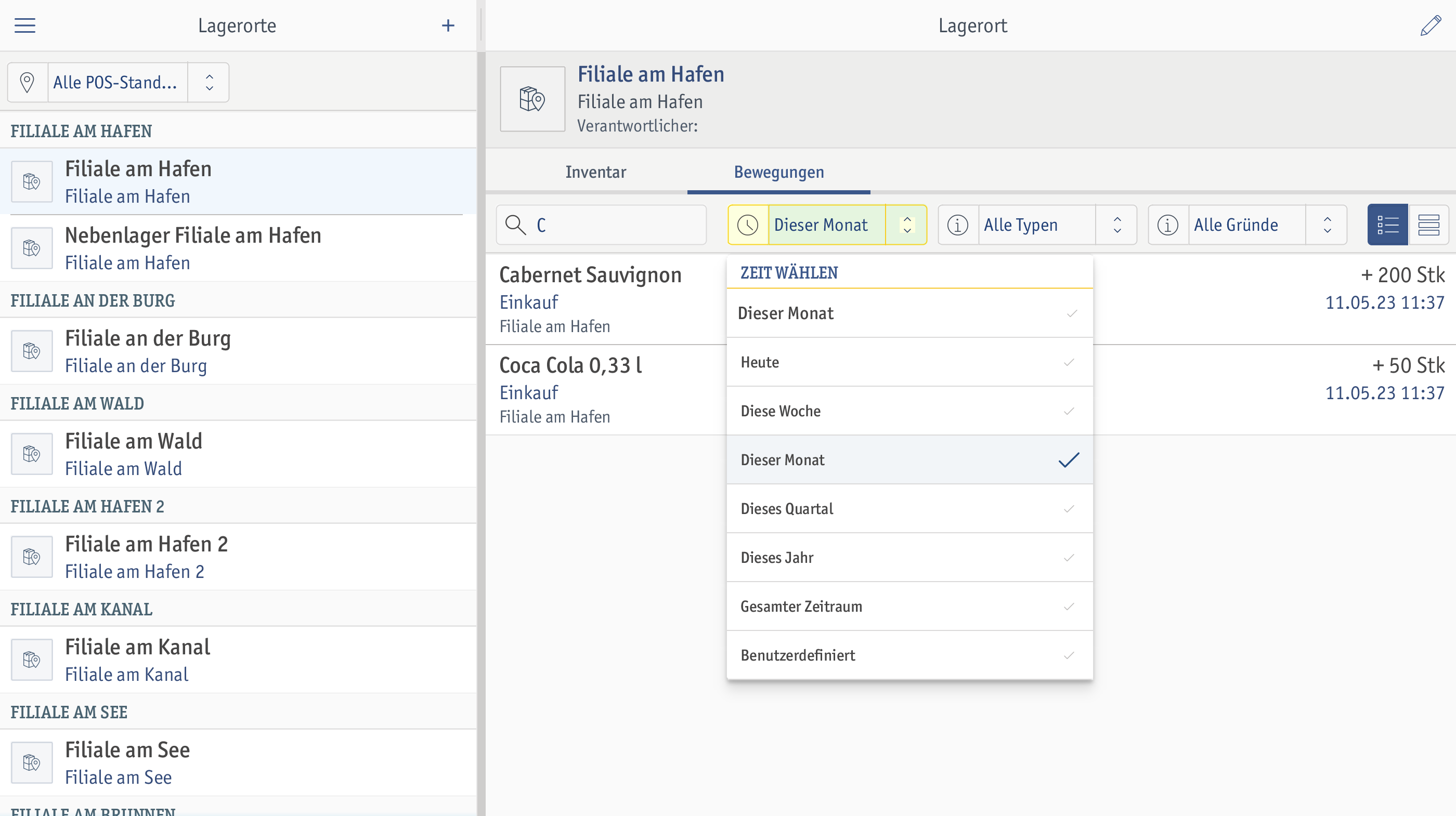The height and width of the screenshot is (816, 1456).
Task: Click the info icon beside Alle Typen
Action: coord(958,225)
